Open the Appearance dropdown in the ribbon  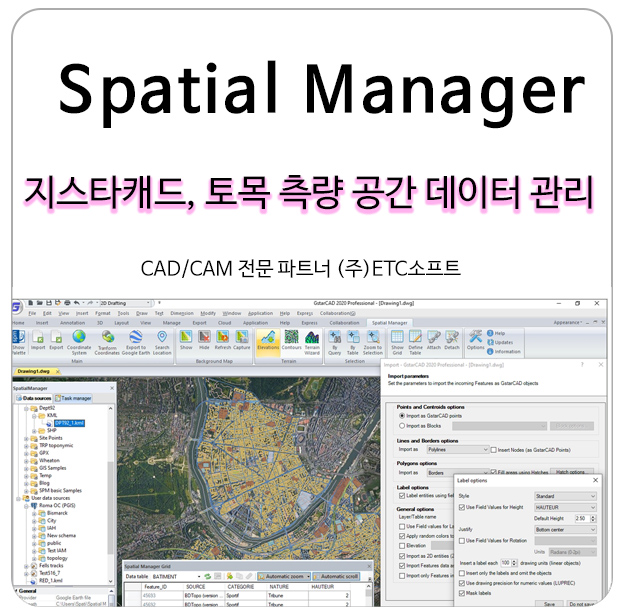click(x=568, y=322)
